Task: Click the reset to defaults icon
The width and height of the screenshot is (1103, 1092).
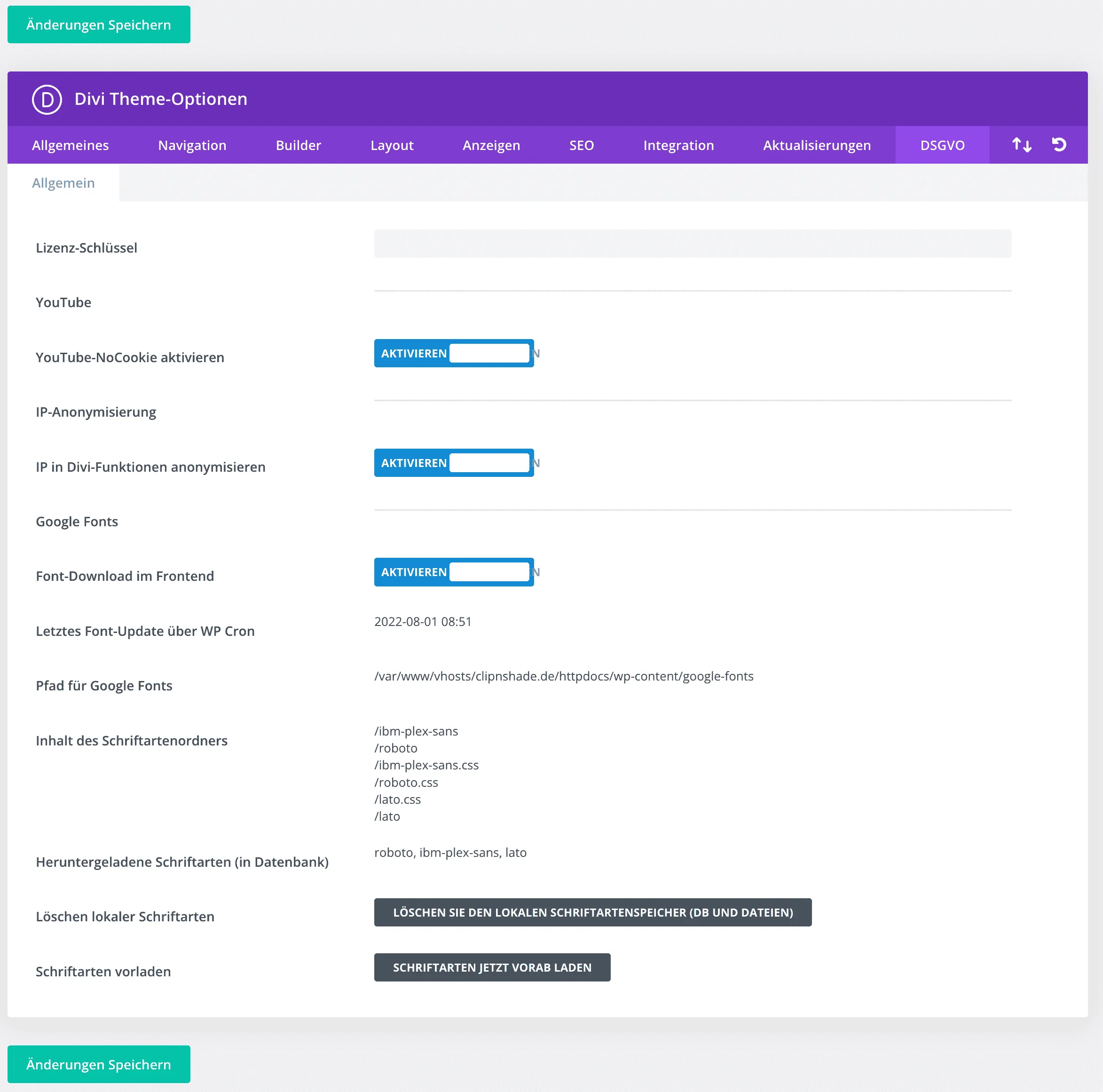Action: (x=1059, y=144)
